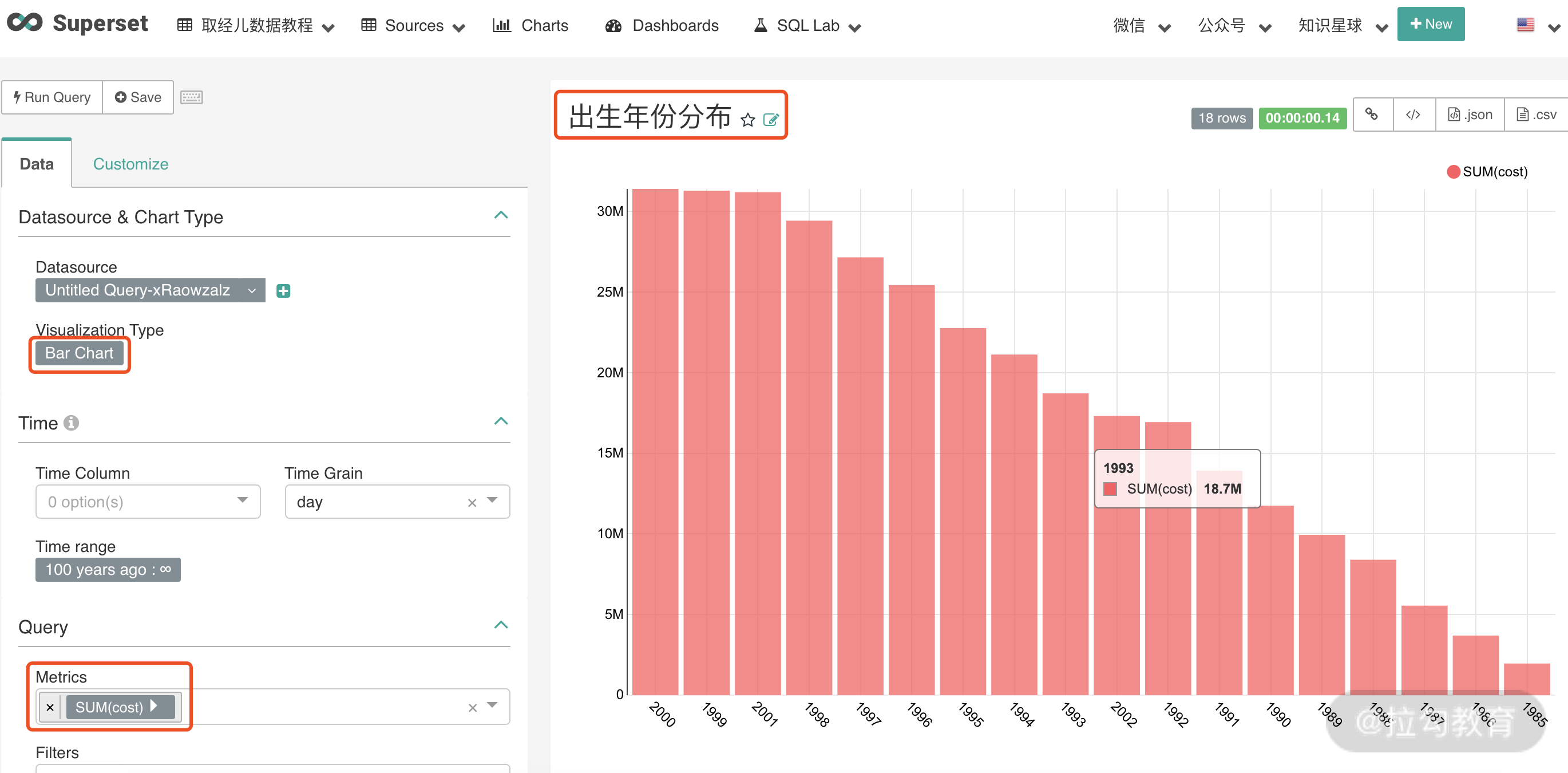Click Run Query button
Screen dimensions: 1568x773
click(x=52, y=97)
